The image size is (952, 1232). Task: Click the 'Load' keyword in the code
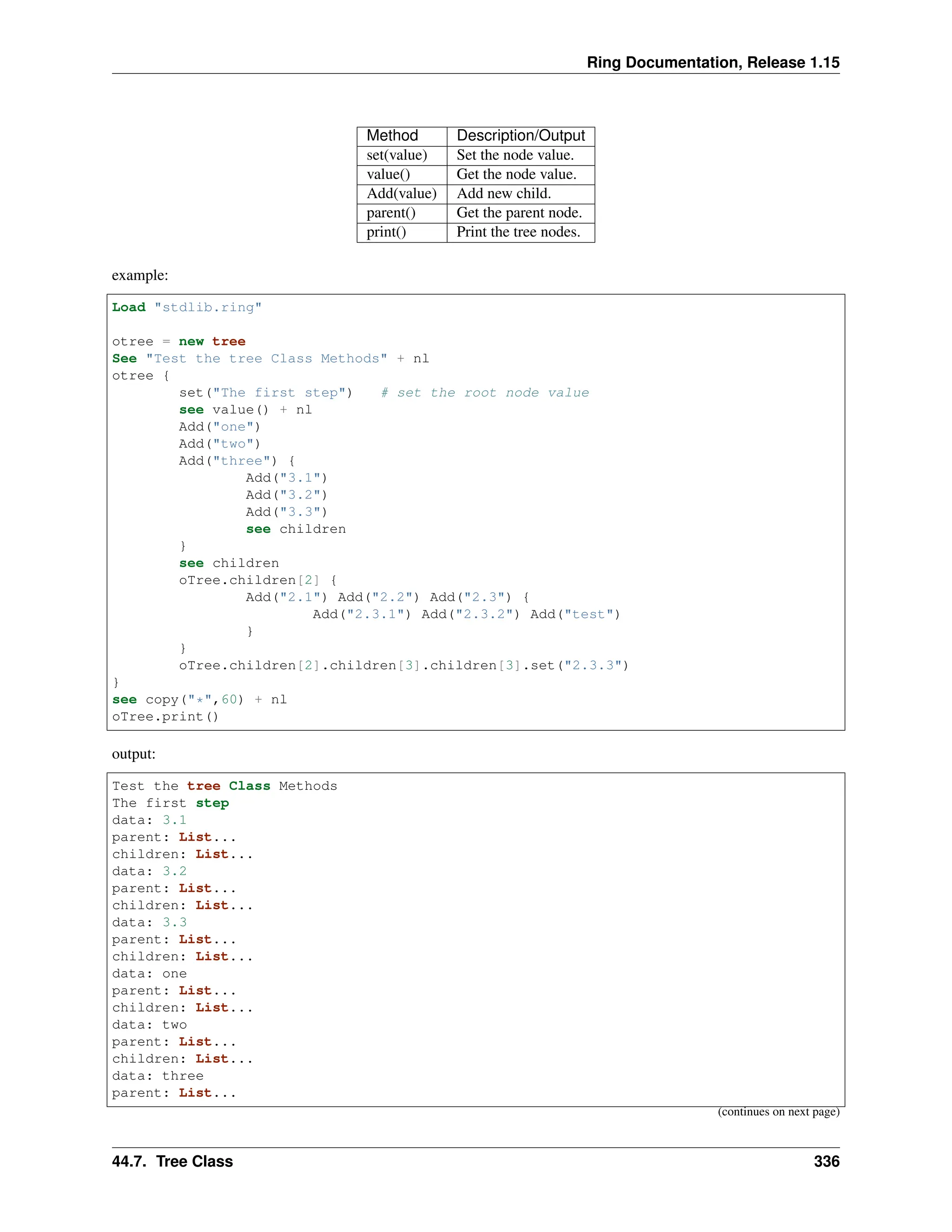click(129, 307)
